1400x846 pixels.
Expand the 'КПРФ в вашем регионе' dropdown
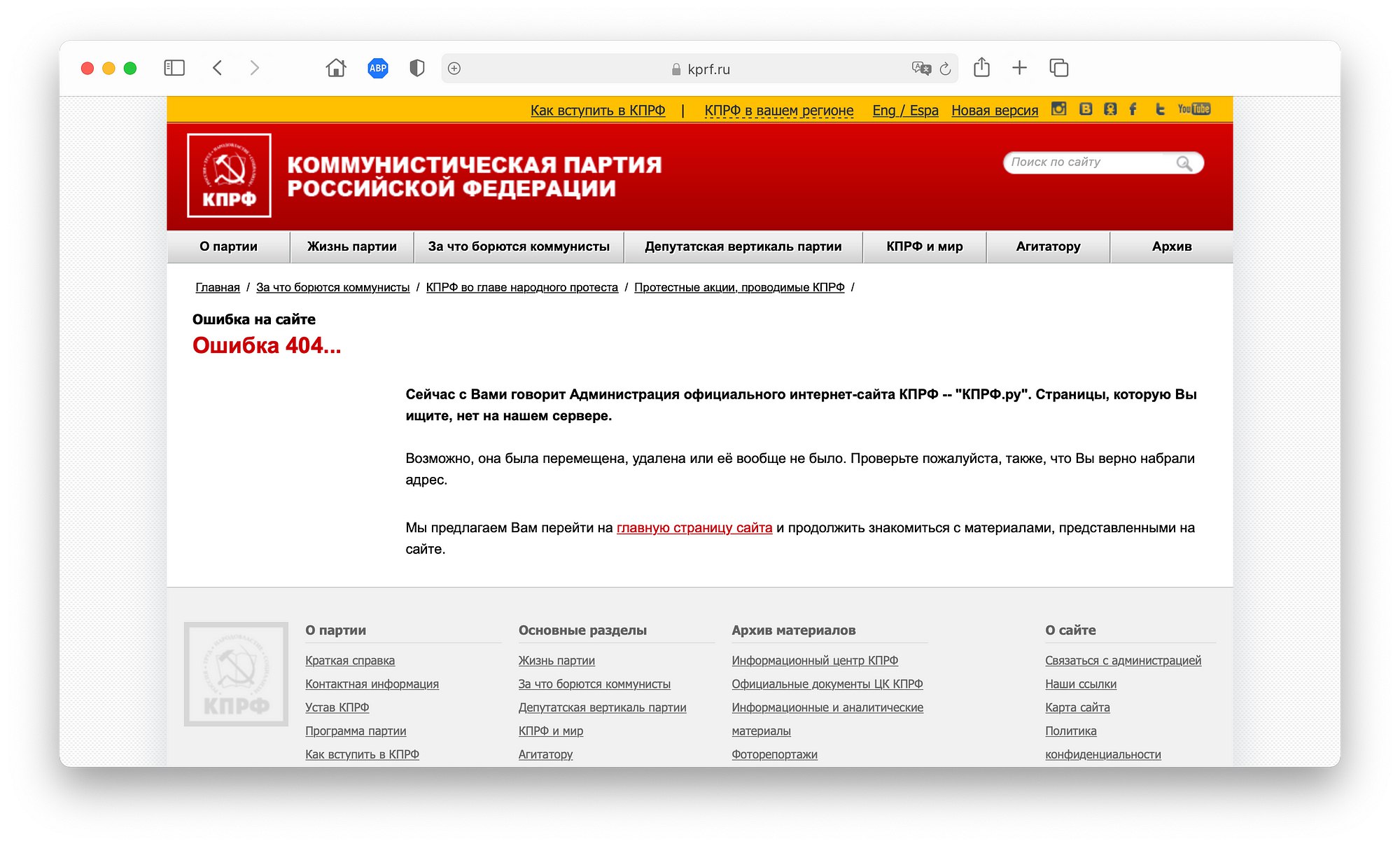pos(778,111)
